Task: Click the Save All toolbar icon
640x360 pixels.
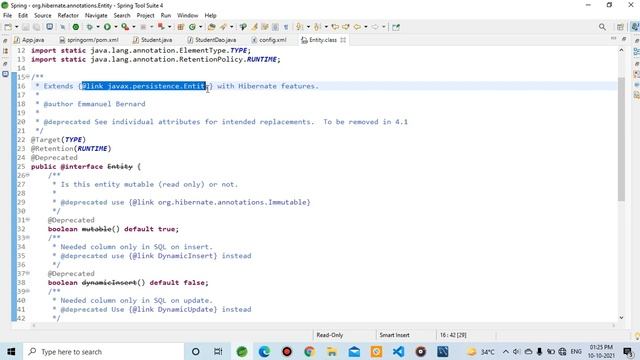Action: (x=36, y=27)
